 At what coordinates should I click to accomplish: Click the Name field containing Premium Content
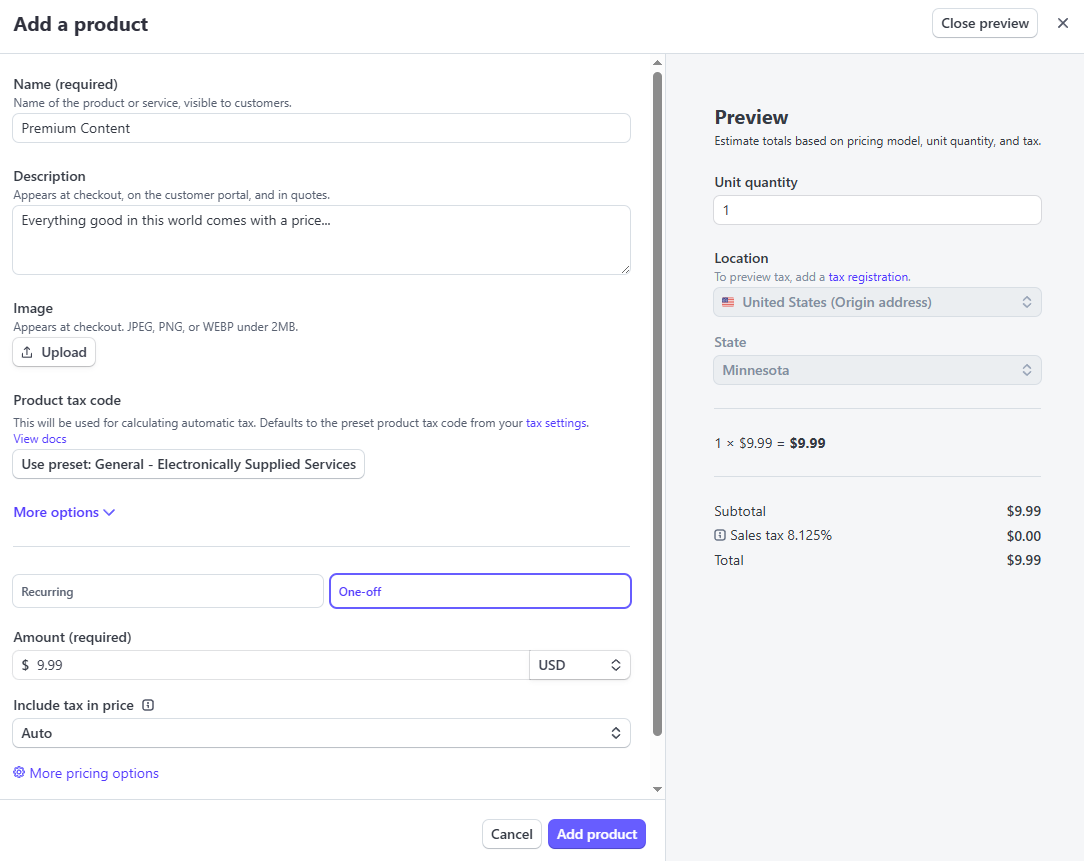(x=321, y=128)
